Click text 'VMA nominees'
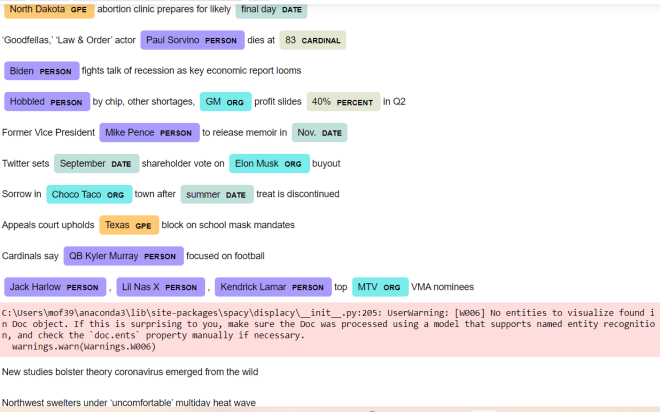This screenshot has height=412, width=660. coord(442,287)
